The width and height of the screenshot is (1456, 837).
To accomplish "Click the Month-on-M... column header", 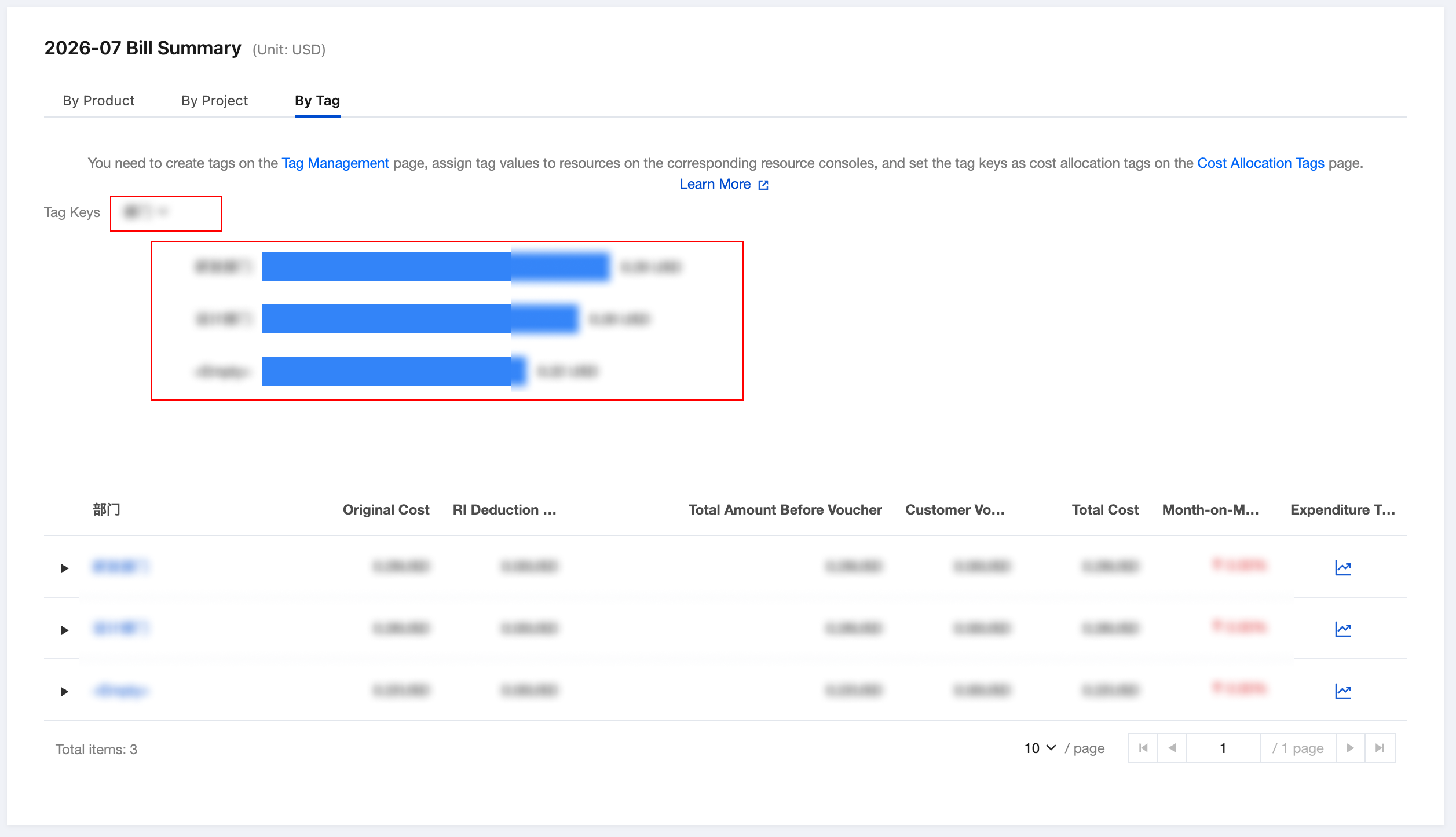I will click(1210, 510).
